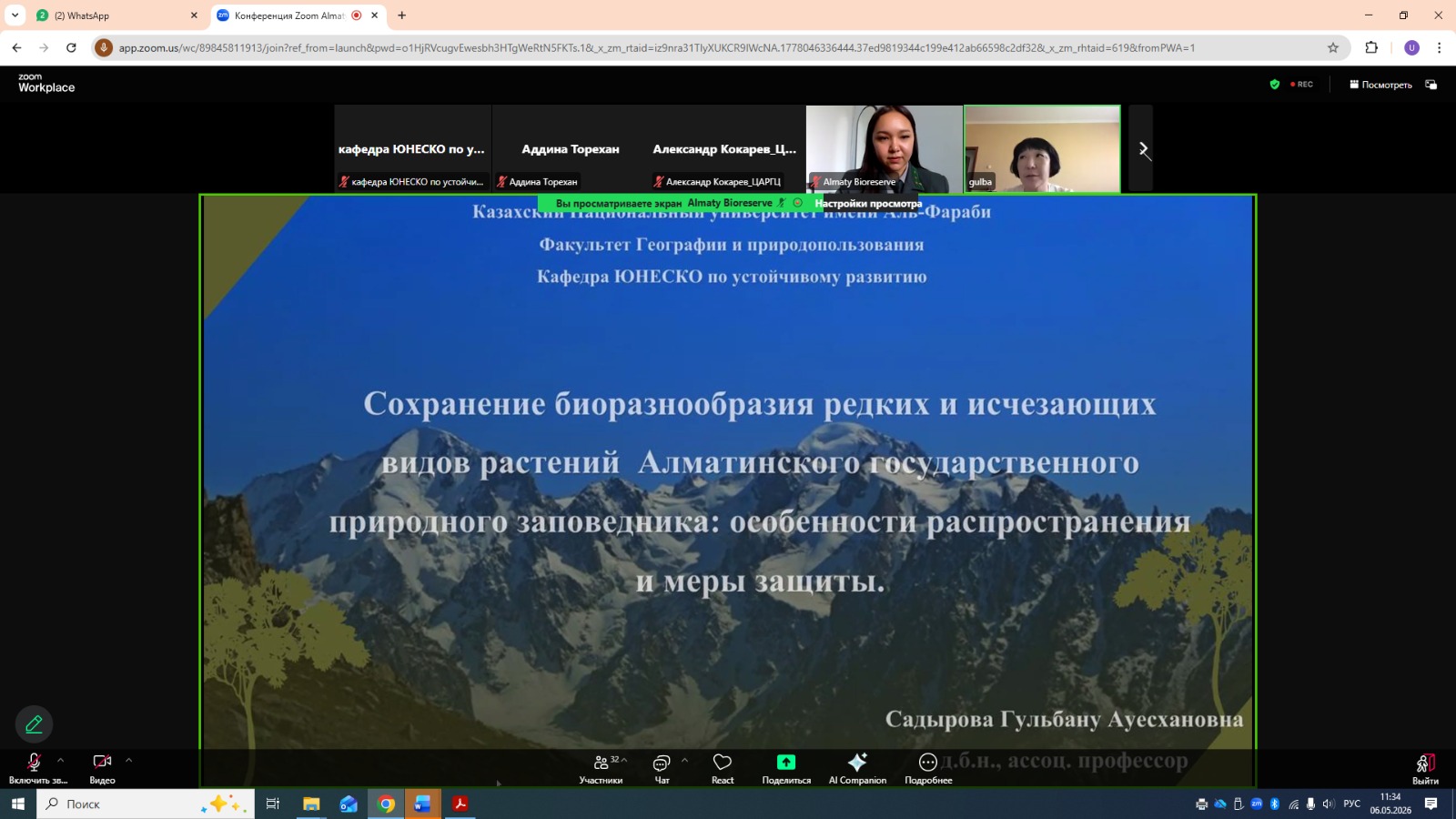Open volume control in system tray
Image resolution: width=1456 pixels, height=819 pixels.
coord(1329,804)
